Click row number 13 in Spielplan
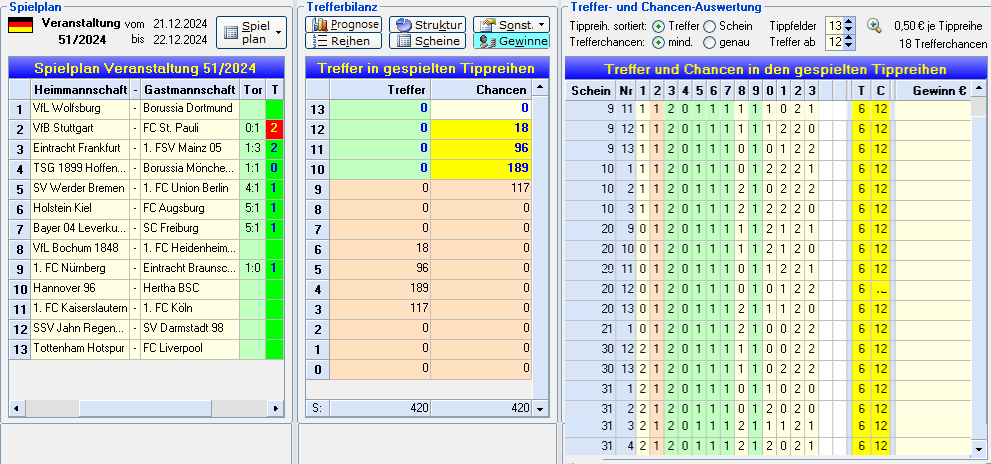 [x=20, y=348]
